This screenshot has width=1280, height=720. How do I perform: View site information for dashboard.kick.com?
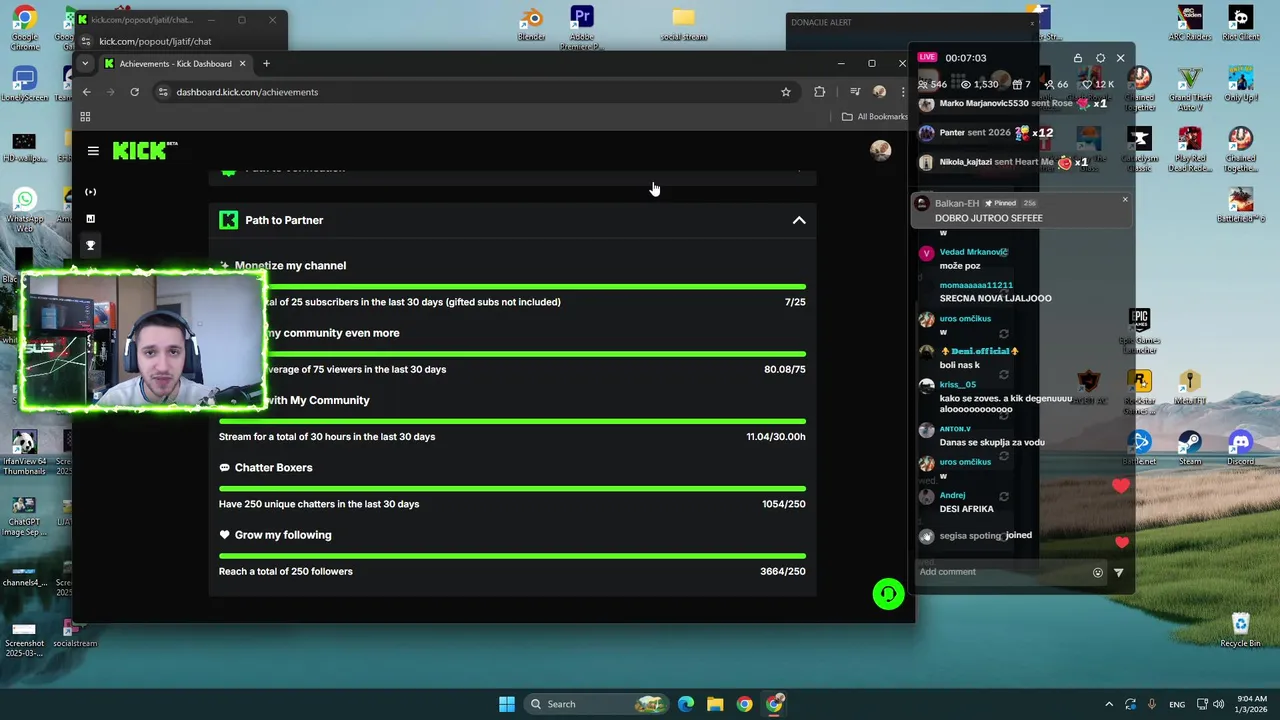pos(163,92)
